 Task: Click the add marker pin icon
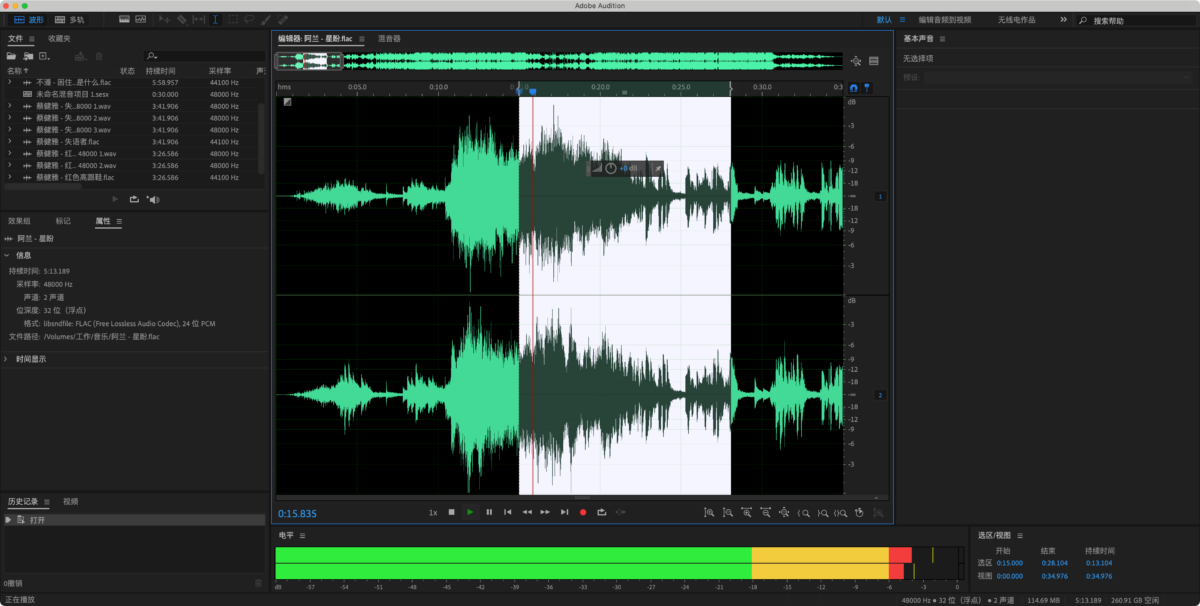click(x=867, y=88)
